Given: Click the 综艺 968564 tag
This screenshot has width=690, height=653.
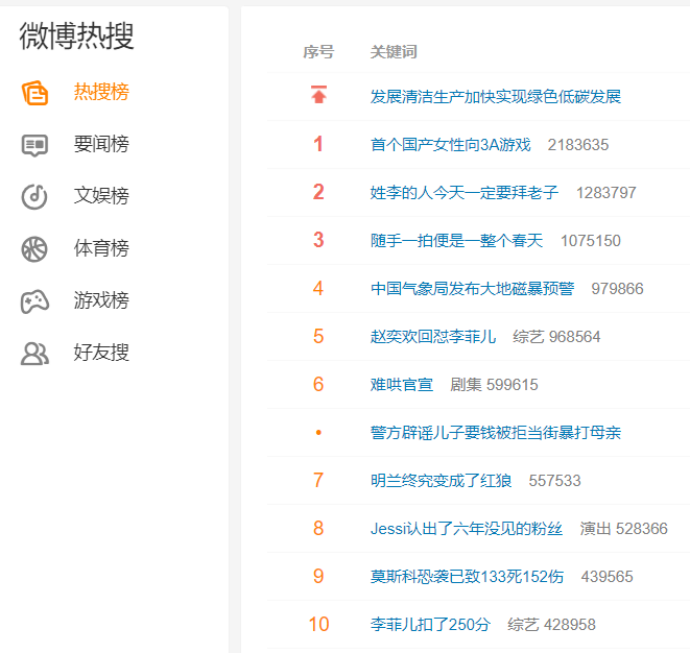Looking at the screenshot, I should tap(557, 337).
